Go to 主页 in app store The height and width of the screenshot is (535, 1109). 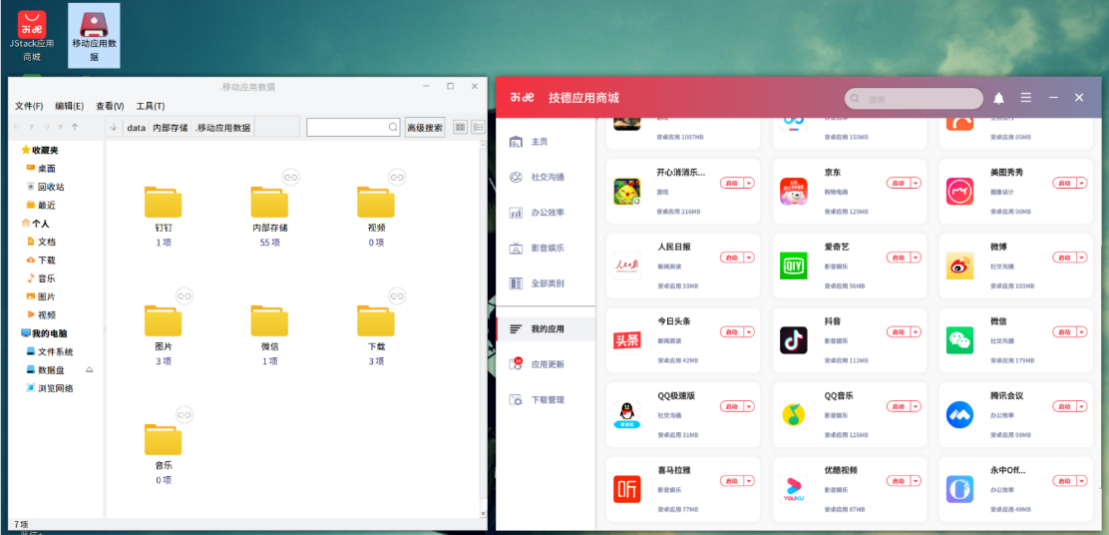tap(538, 142)
